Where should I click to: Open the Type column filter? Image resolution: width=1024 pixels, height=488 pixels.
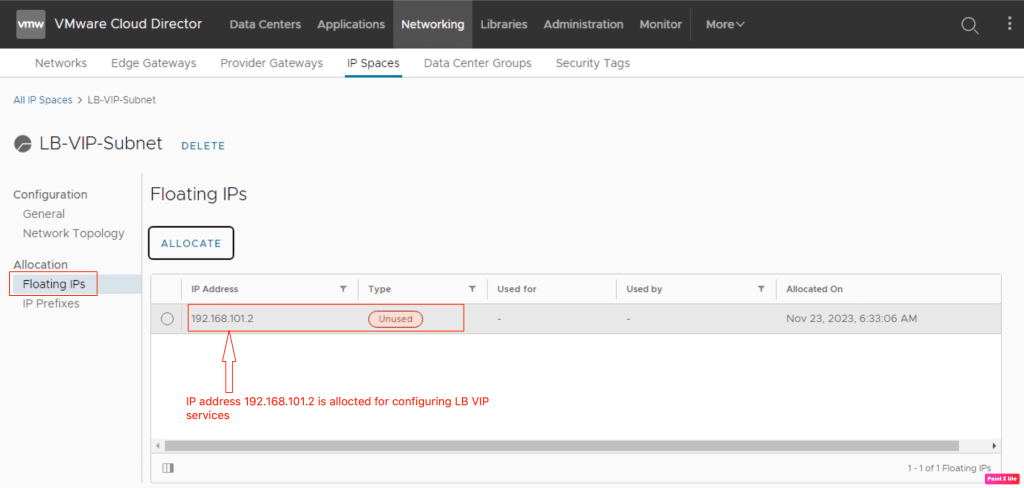(x=472, y=289)
